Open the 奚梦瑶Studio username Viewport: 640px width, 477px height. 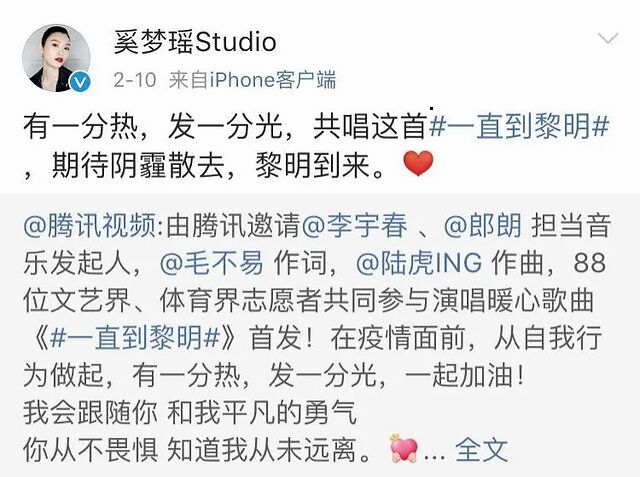195,42
